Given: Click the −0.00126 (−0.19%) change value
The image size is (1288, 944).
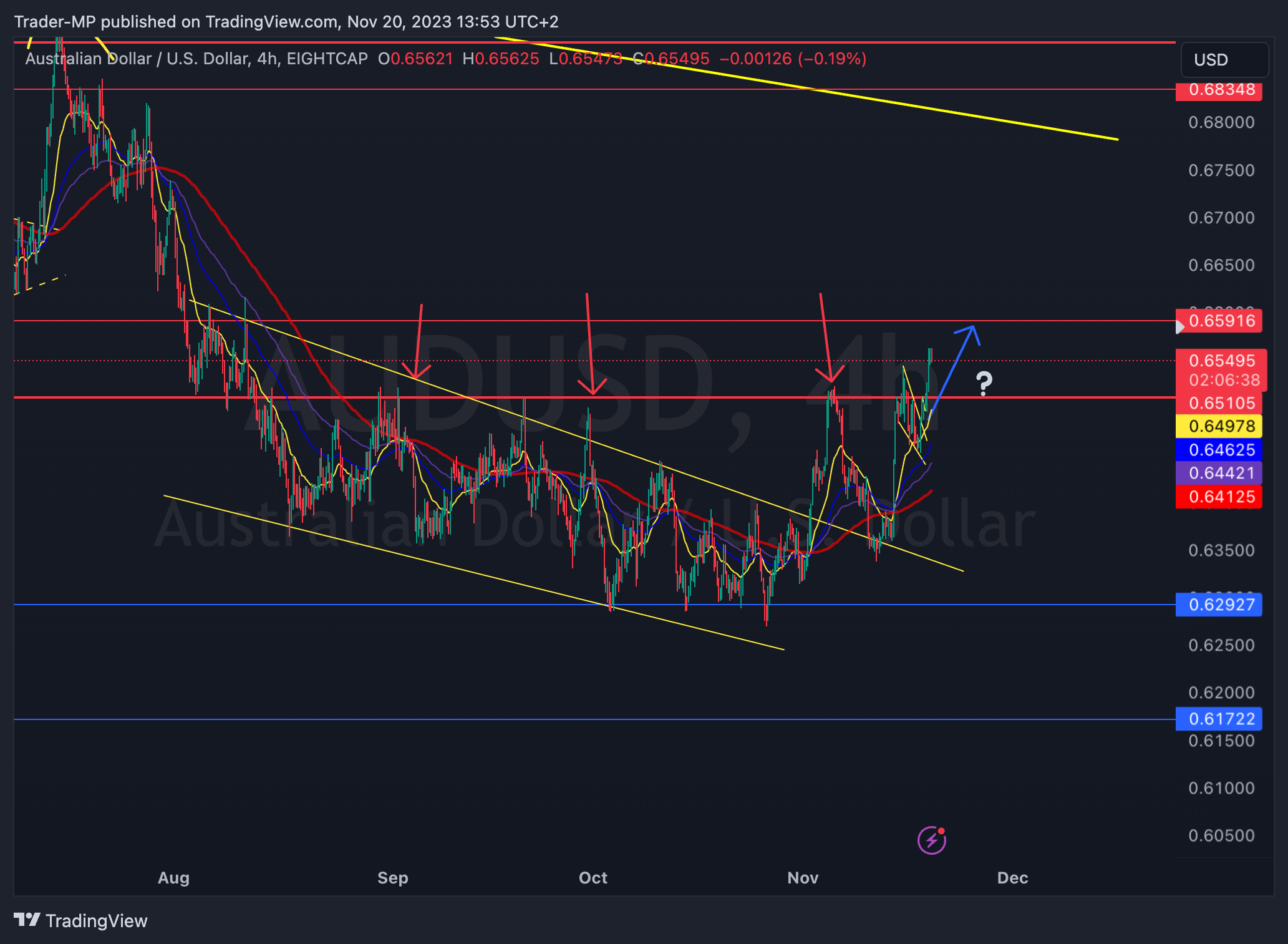Looking at the screenshot, I should pyautogui.click(x=793, y=59).
